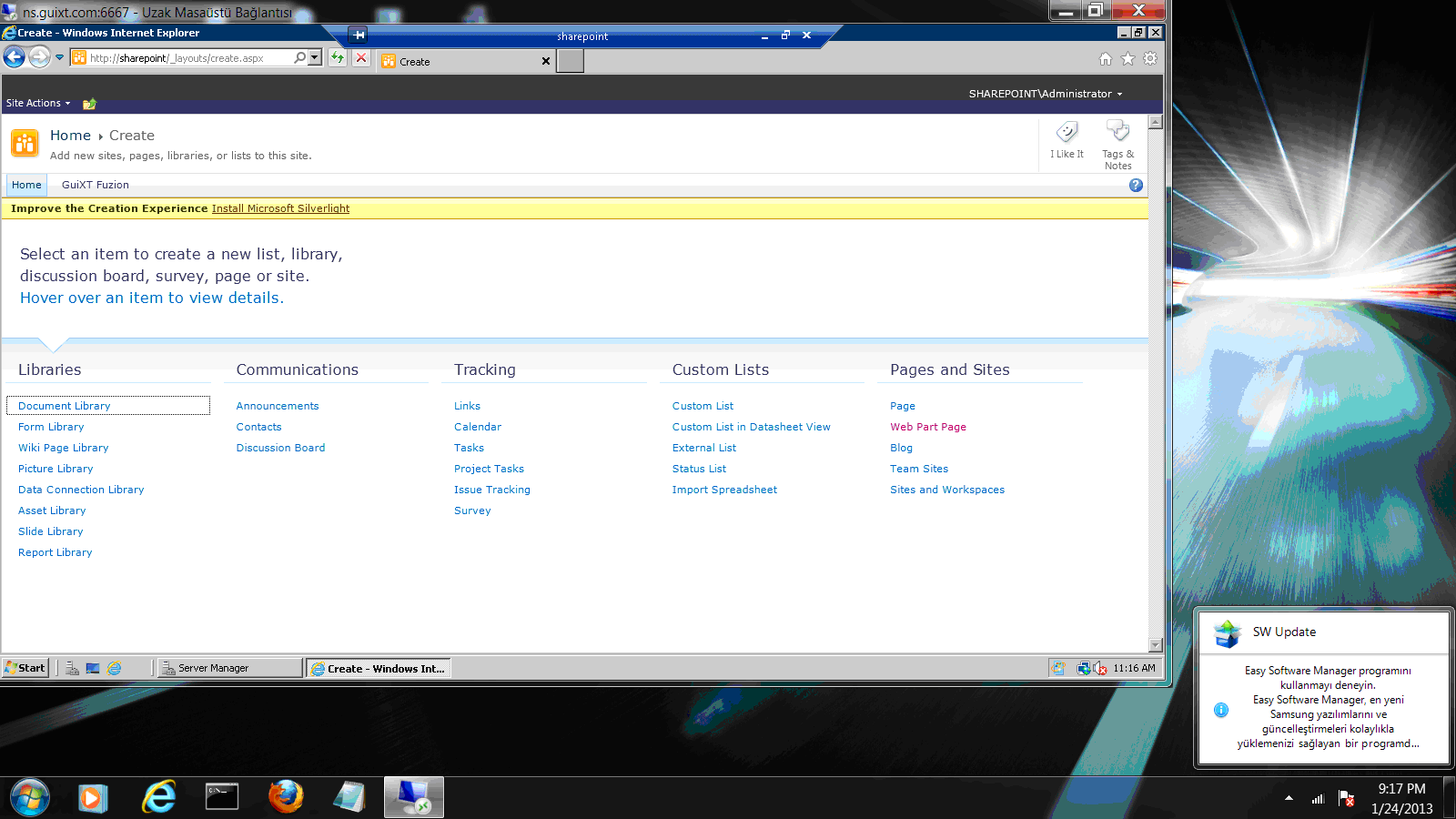Pin the remote desktop connection bar
The width and height of the screenshot is (1456, 819).
[359, 35]
